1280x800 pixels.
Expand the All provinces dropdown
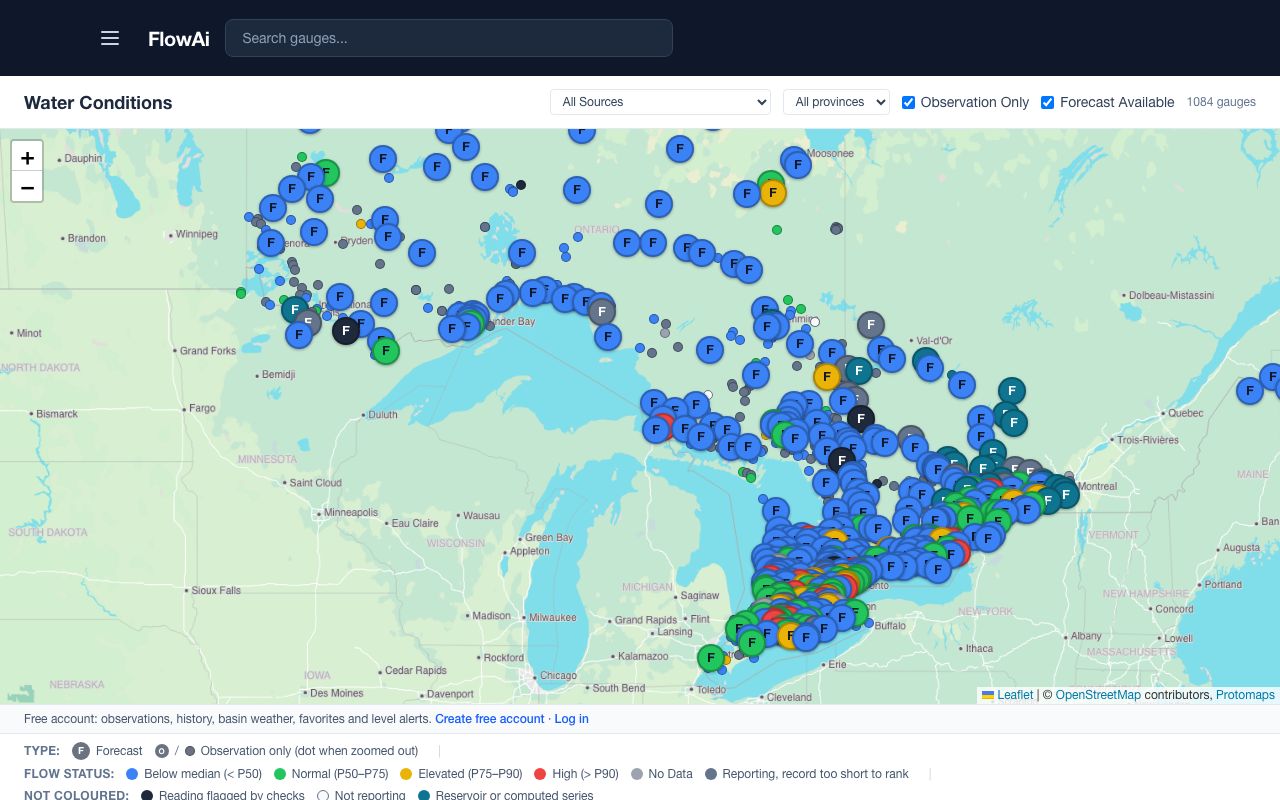(836, 102)
